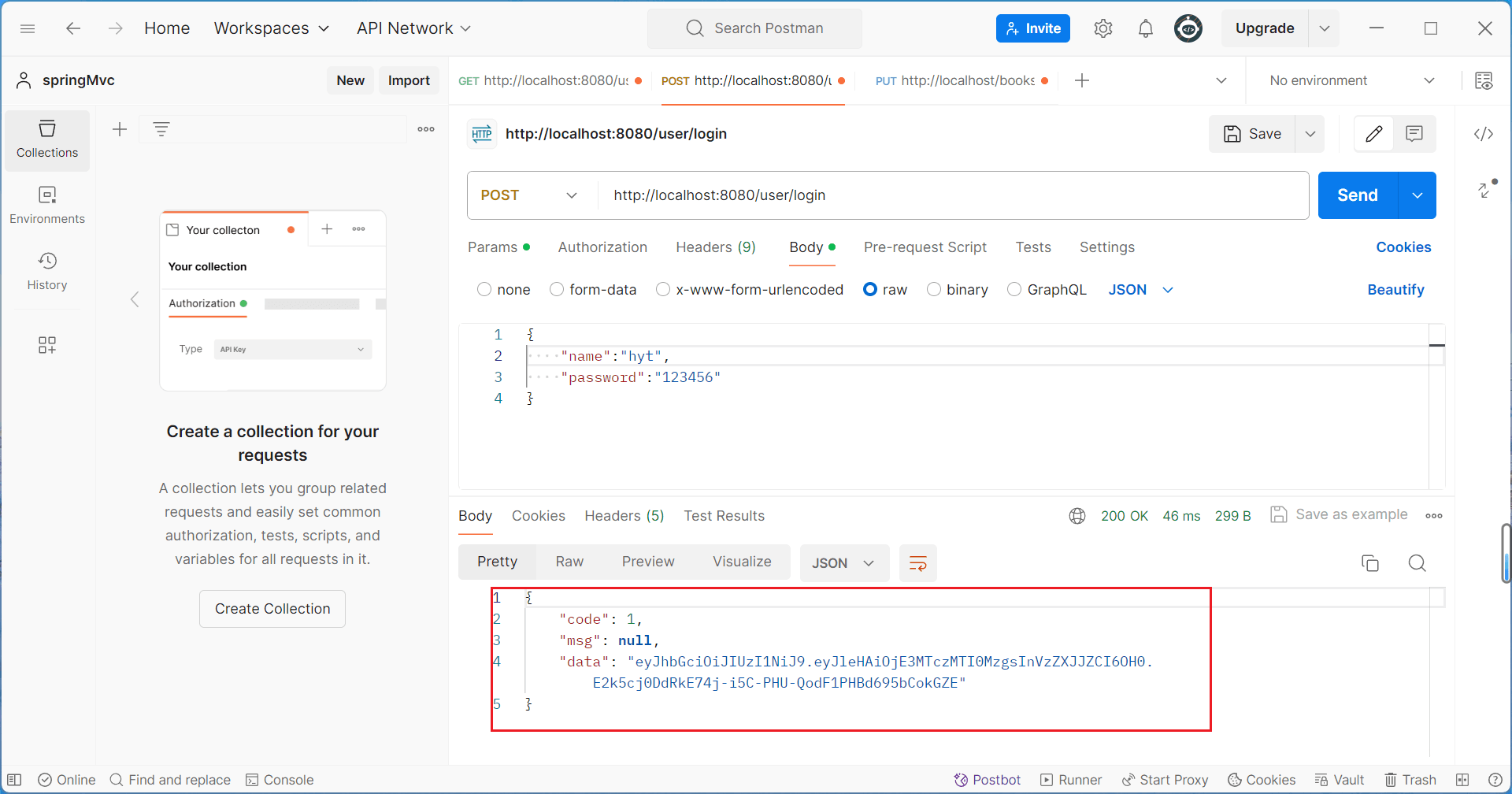This screenshot has height=794, width=1512.
Task: Open the Tests tab
Action: [x=1033, y=247]
